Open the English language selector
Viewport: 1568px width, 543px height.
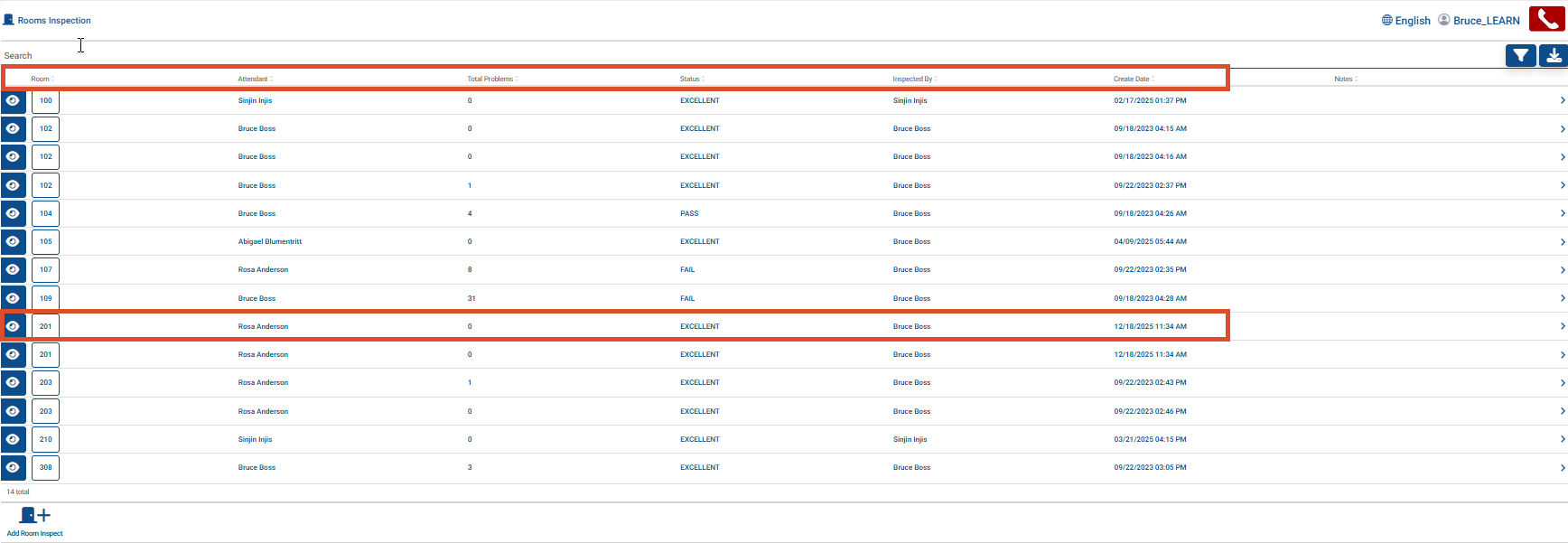point(1405,20)
